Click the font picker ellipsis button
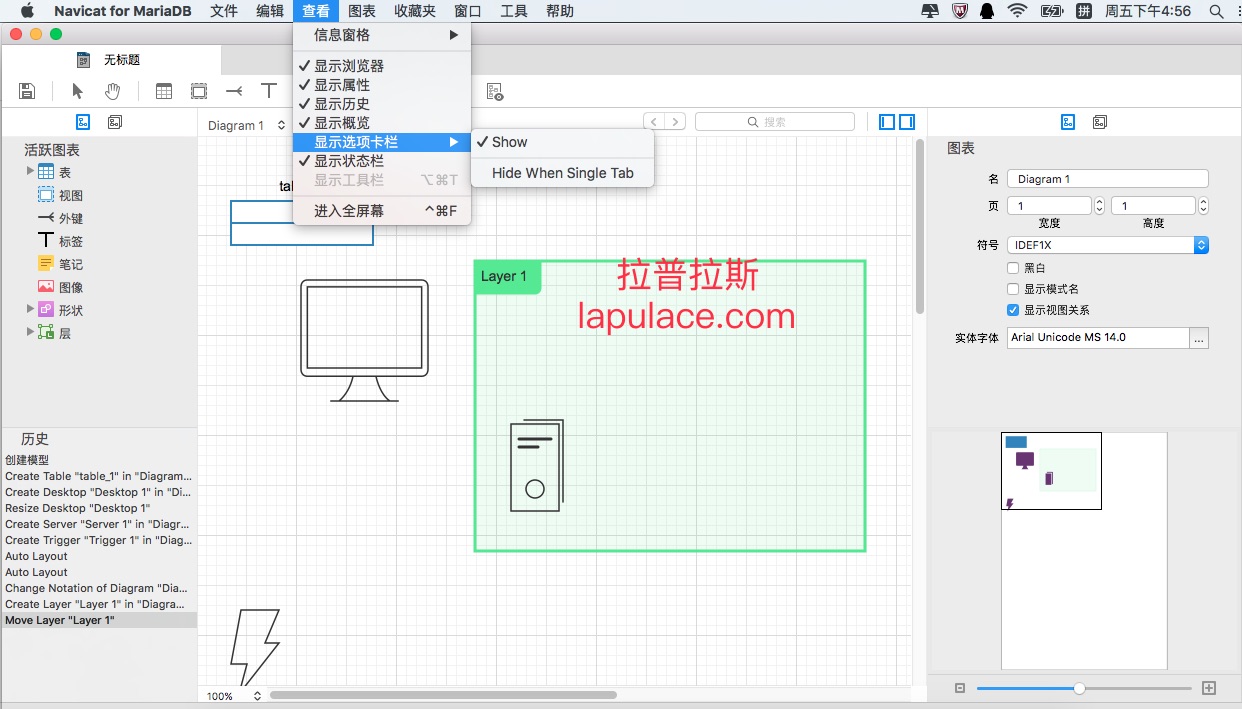1242x709 pixels. click(1199, 338)
